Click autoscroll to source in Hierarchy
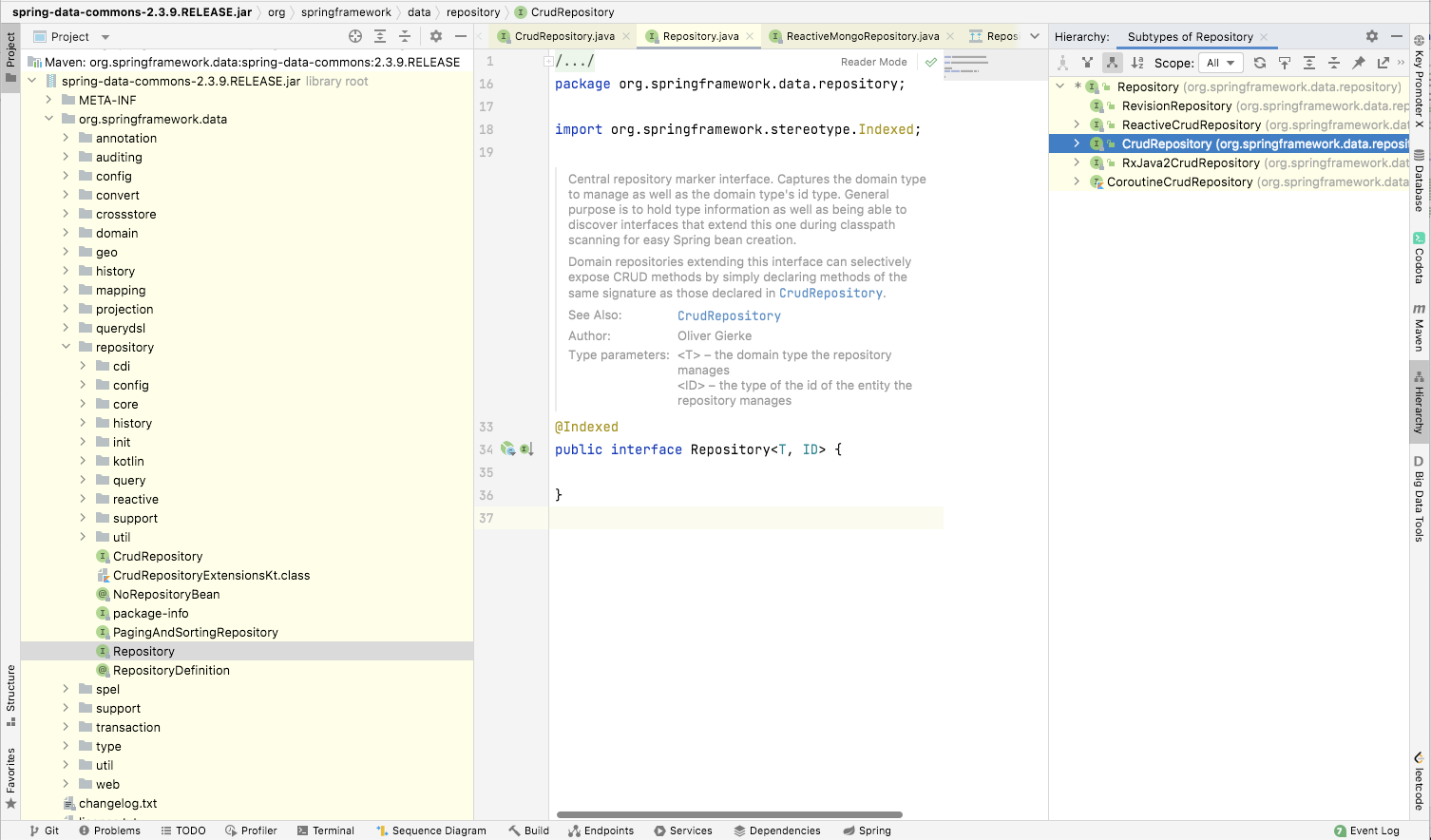 [x=1285, y=63]
